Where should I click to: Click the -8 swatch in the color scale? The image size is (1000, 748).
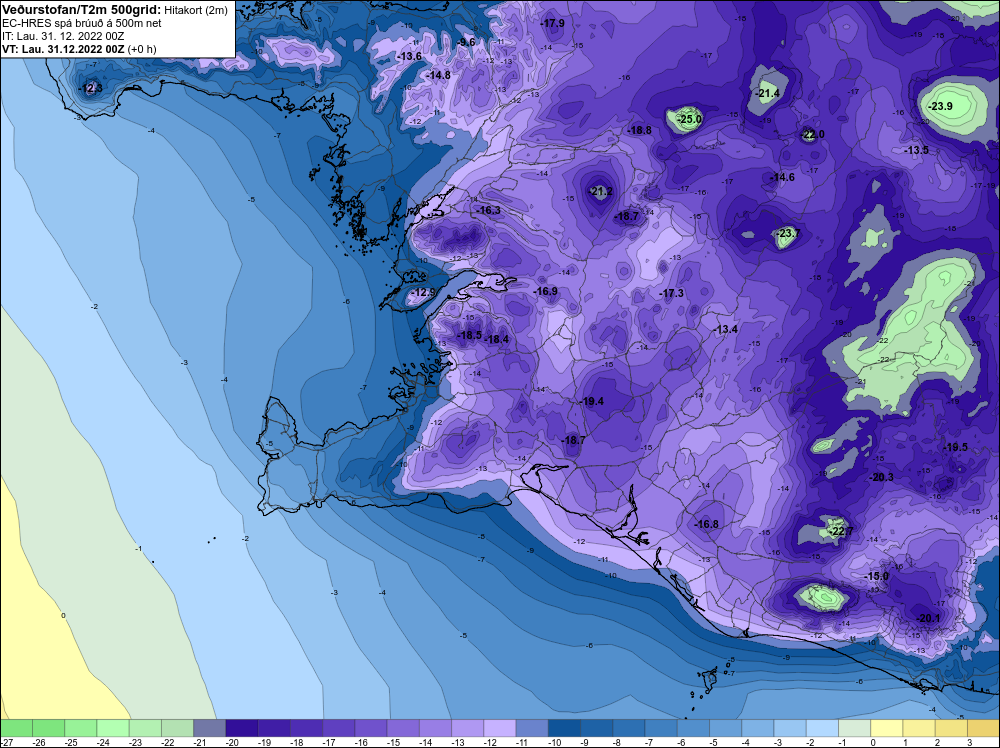point(629,728)
